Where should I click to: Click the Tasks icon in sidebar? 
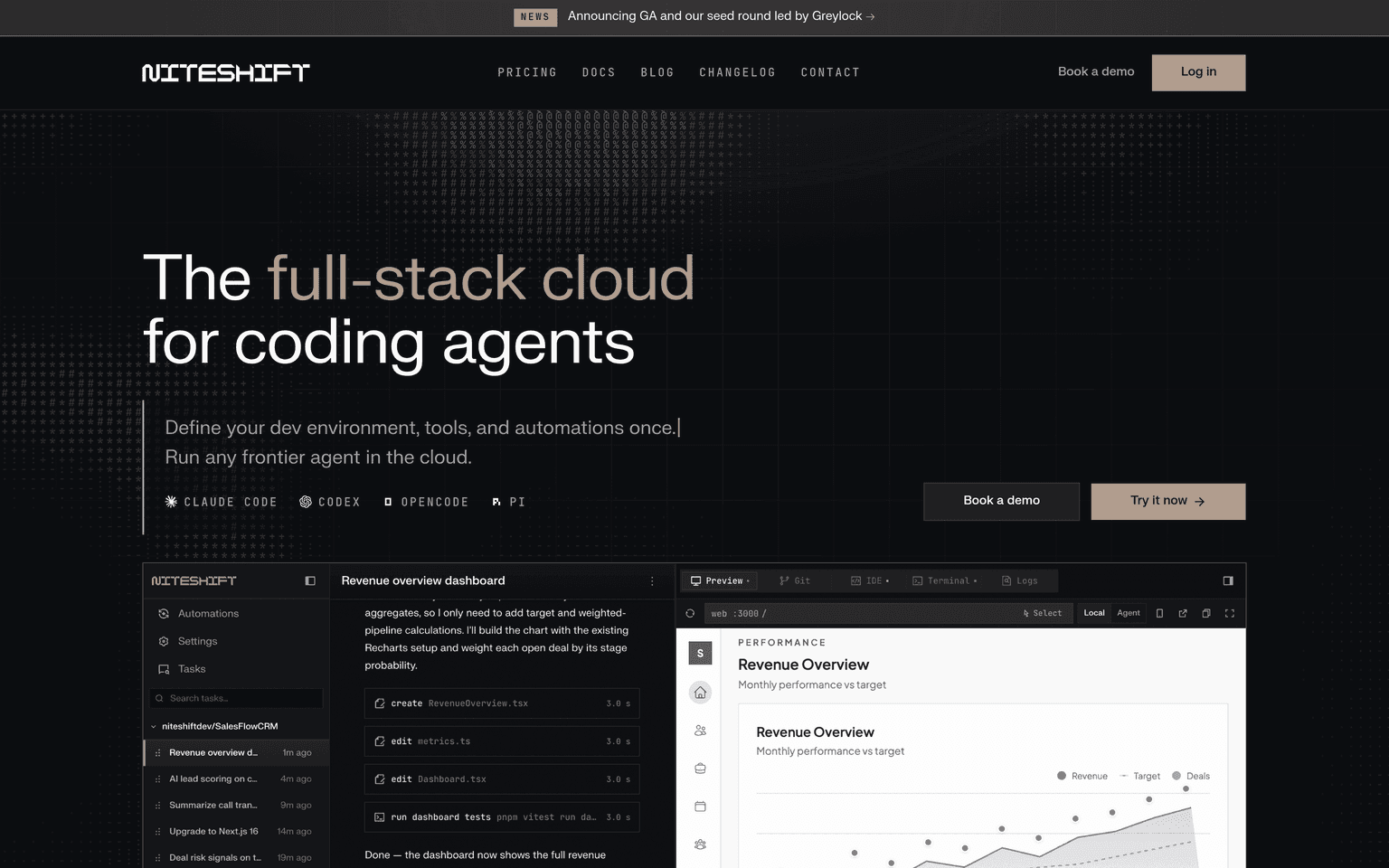pos(164,669)
